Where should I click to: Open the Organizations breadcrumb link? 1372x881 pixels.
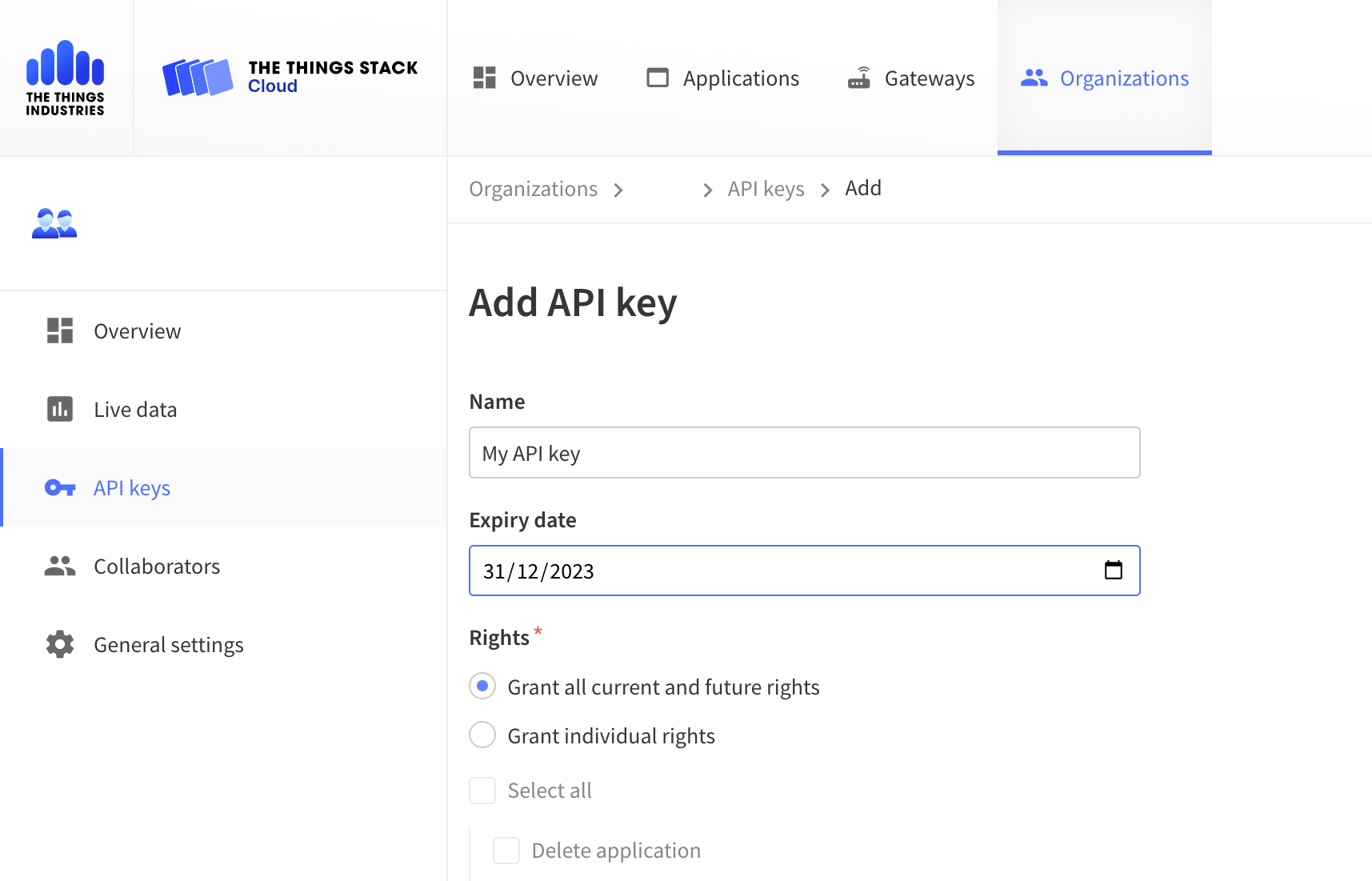coord(533,188)
